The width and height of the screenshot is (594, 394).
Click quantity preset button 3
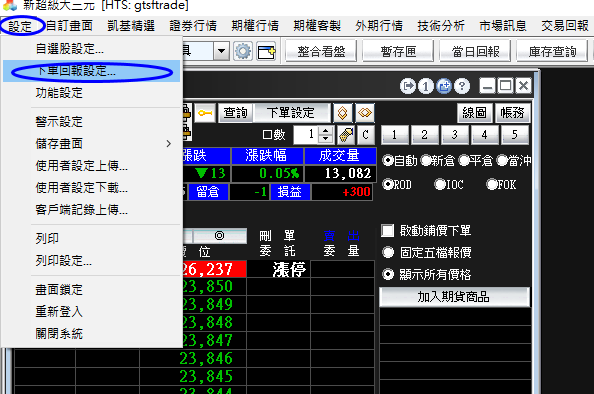[454, 135]
